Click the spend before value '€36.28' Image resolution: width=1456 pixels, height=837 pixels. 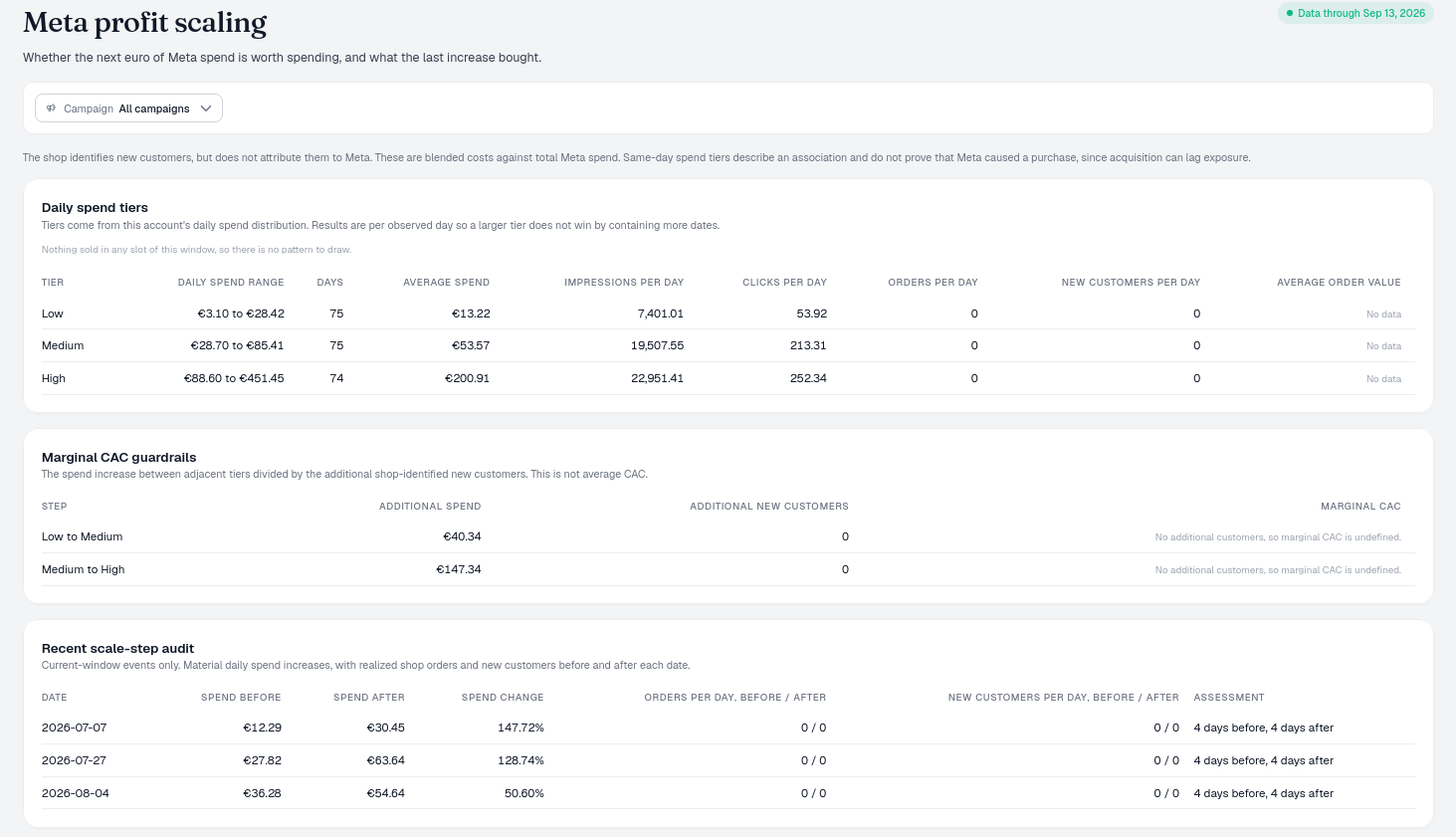(262, 794)
